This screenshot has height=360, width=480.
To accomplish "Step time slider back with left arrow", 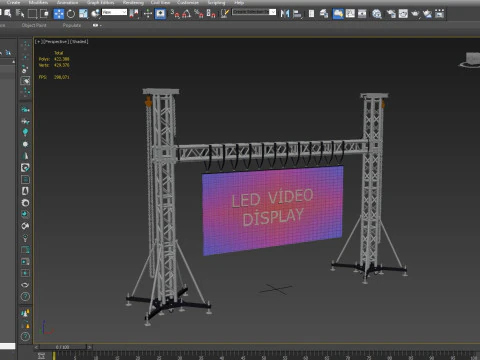I will 36,347.
